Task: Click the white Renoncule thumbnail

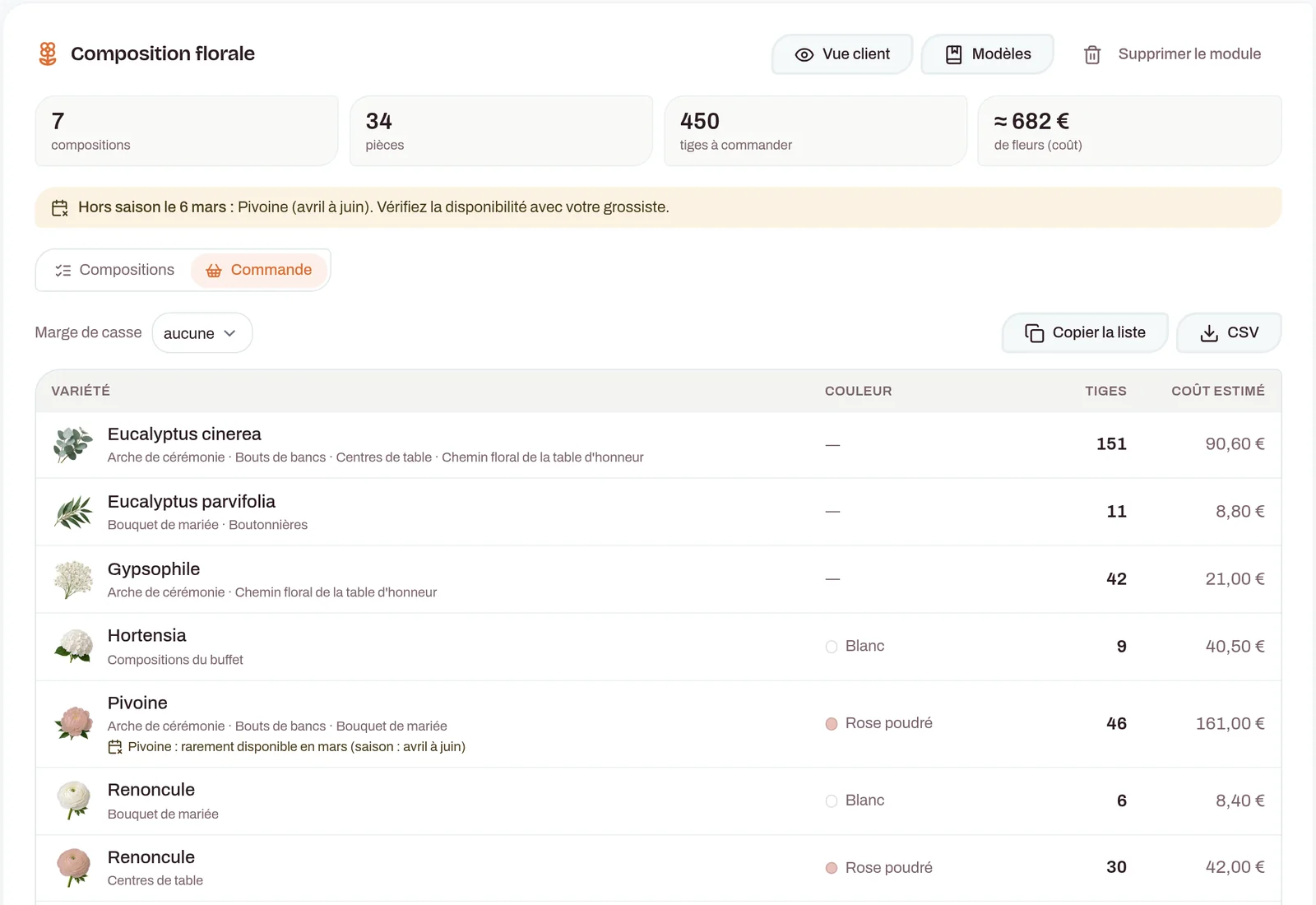Action: pos(73,801)
